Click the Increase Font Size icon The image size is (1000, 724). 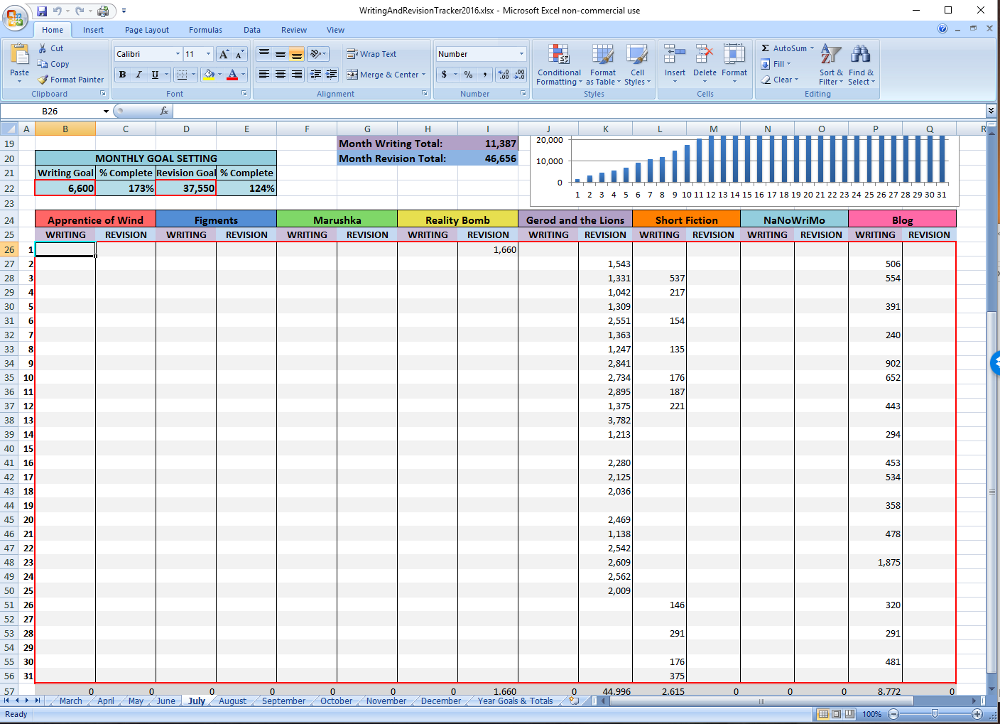click(224, 54)
